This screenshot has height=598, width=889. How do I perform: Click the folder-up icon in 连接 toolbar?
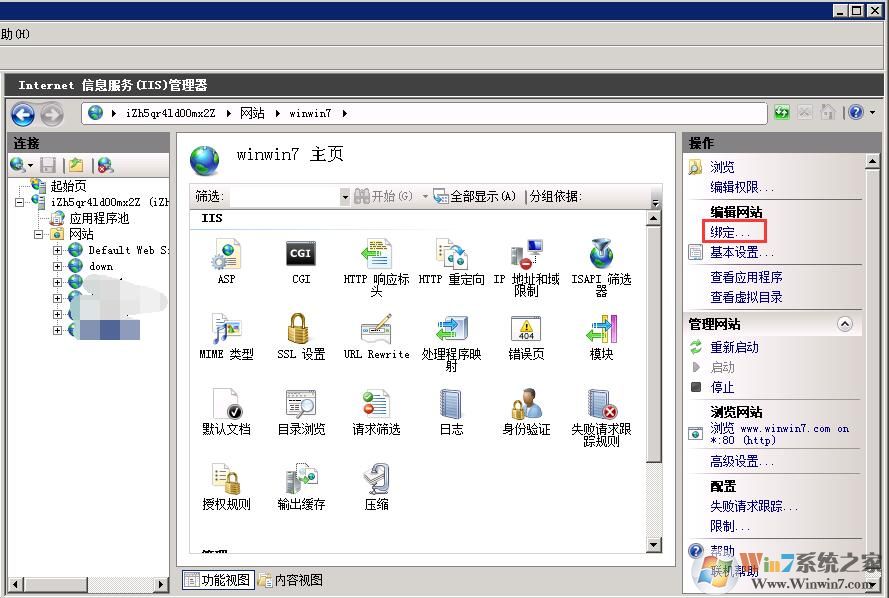pyautogui.click(x=76, y=165)
